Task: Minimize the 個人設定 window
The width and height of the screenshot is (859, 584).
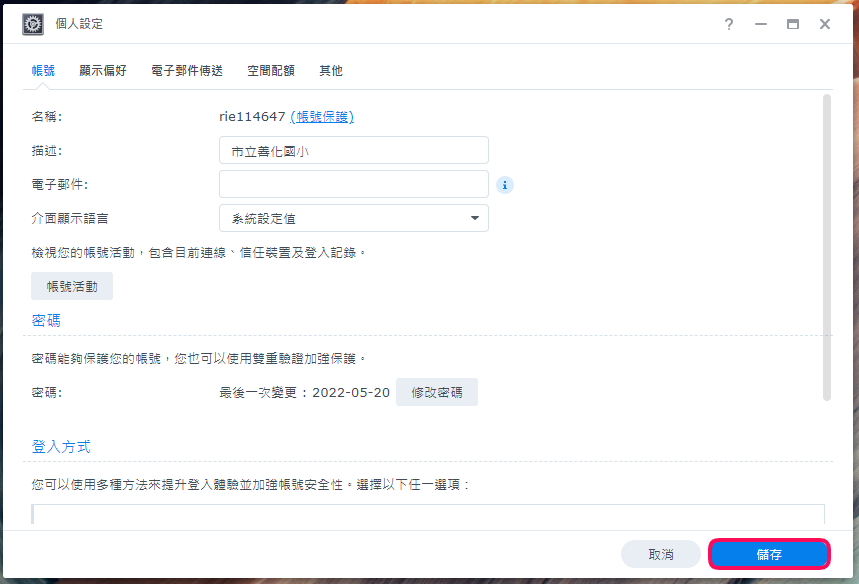Action: point(761,24)
